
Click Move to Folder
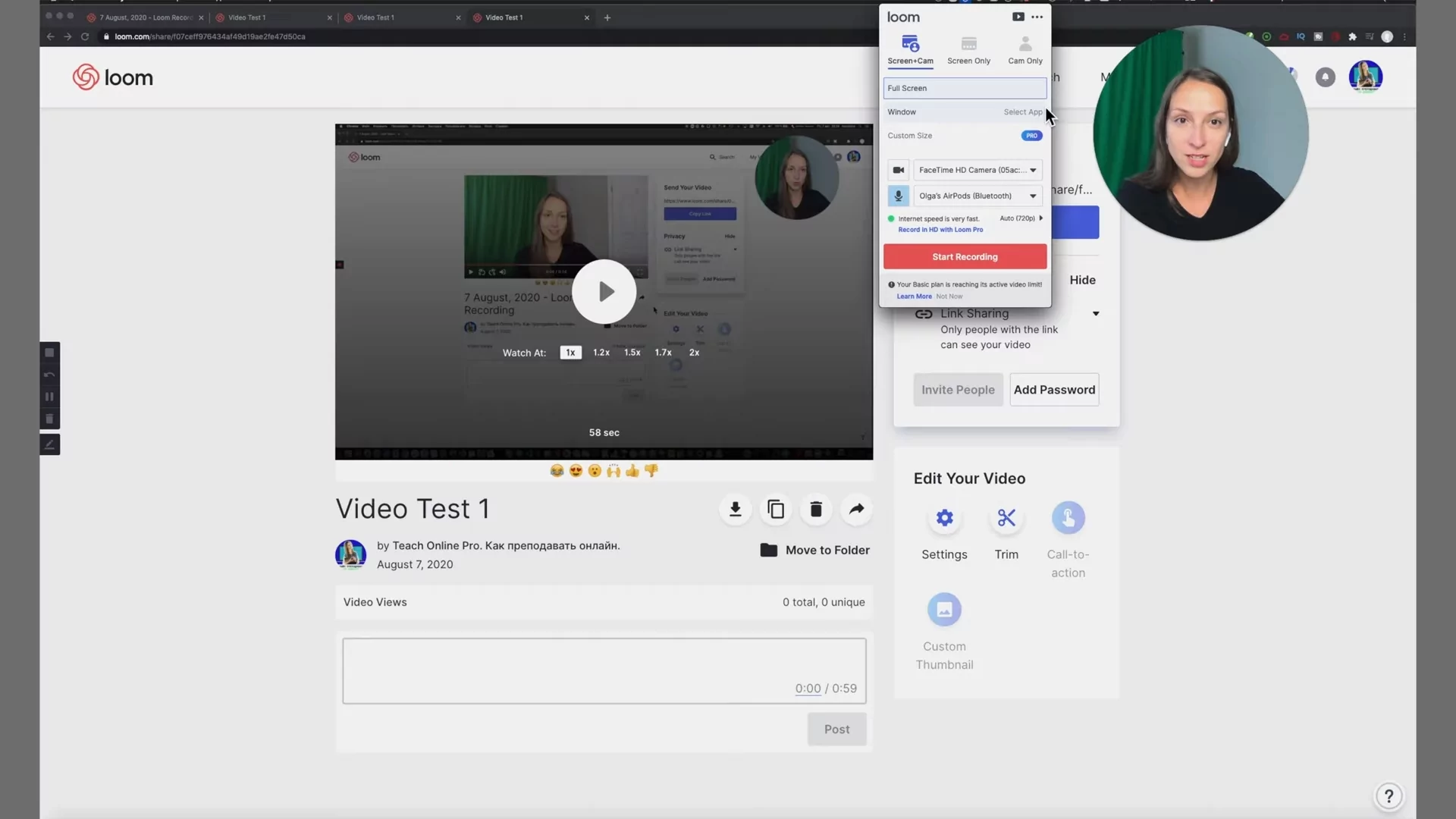point(814,551)
